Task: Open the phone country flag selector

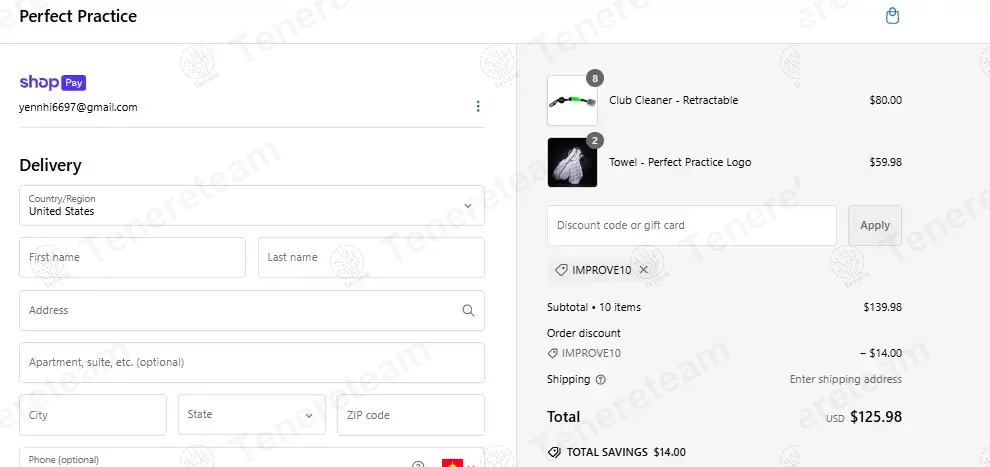Action: tap(458, 463)
